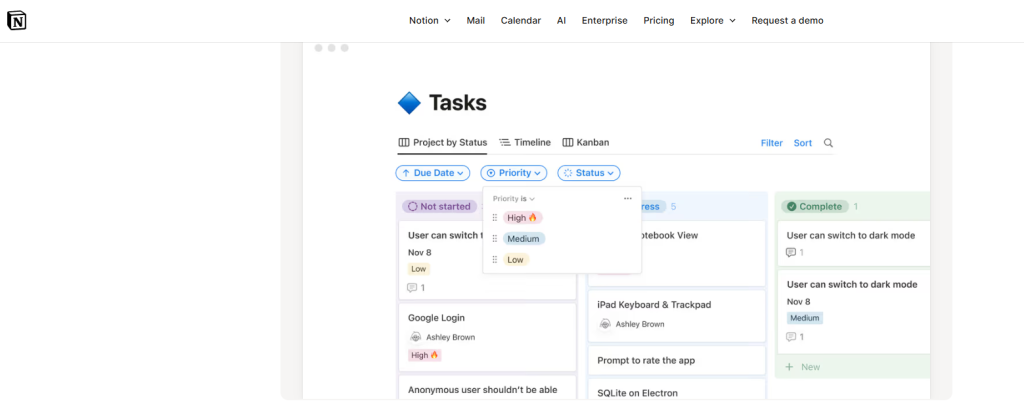Click the Filter button
Viewport: 1024px width, 412px height.
point(771,143)
